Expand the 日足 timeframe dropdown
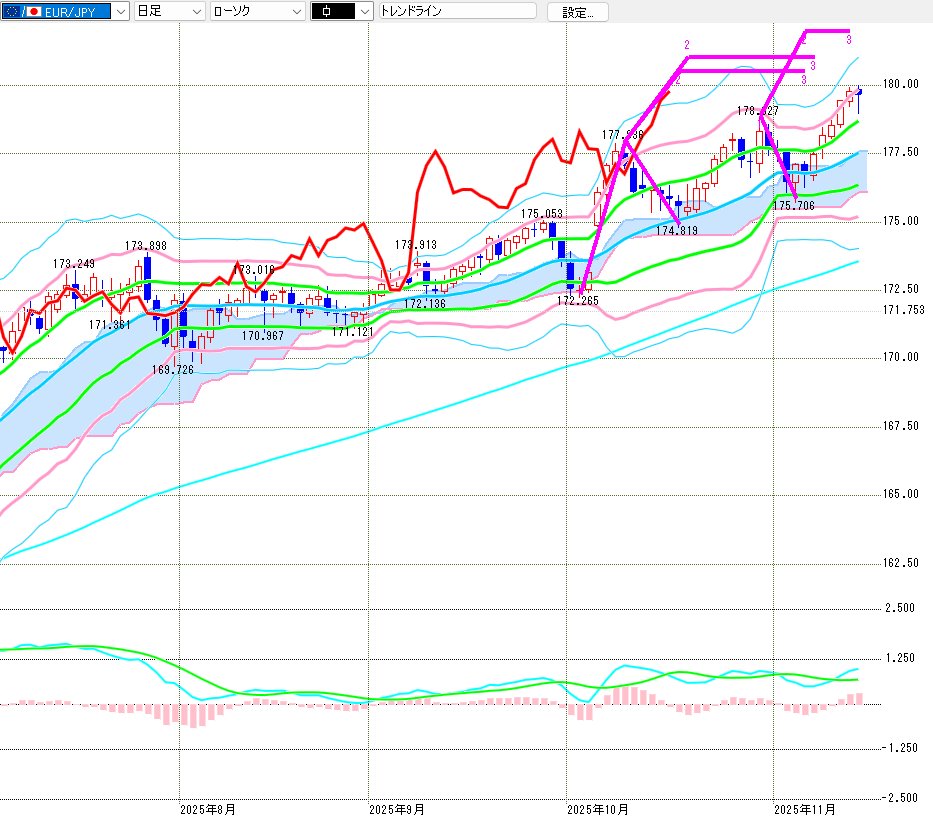The image size is (933, 820). tap(195, 12)
